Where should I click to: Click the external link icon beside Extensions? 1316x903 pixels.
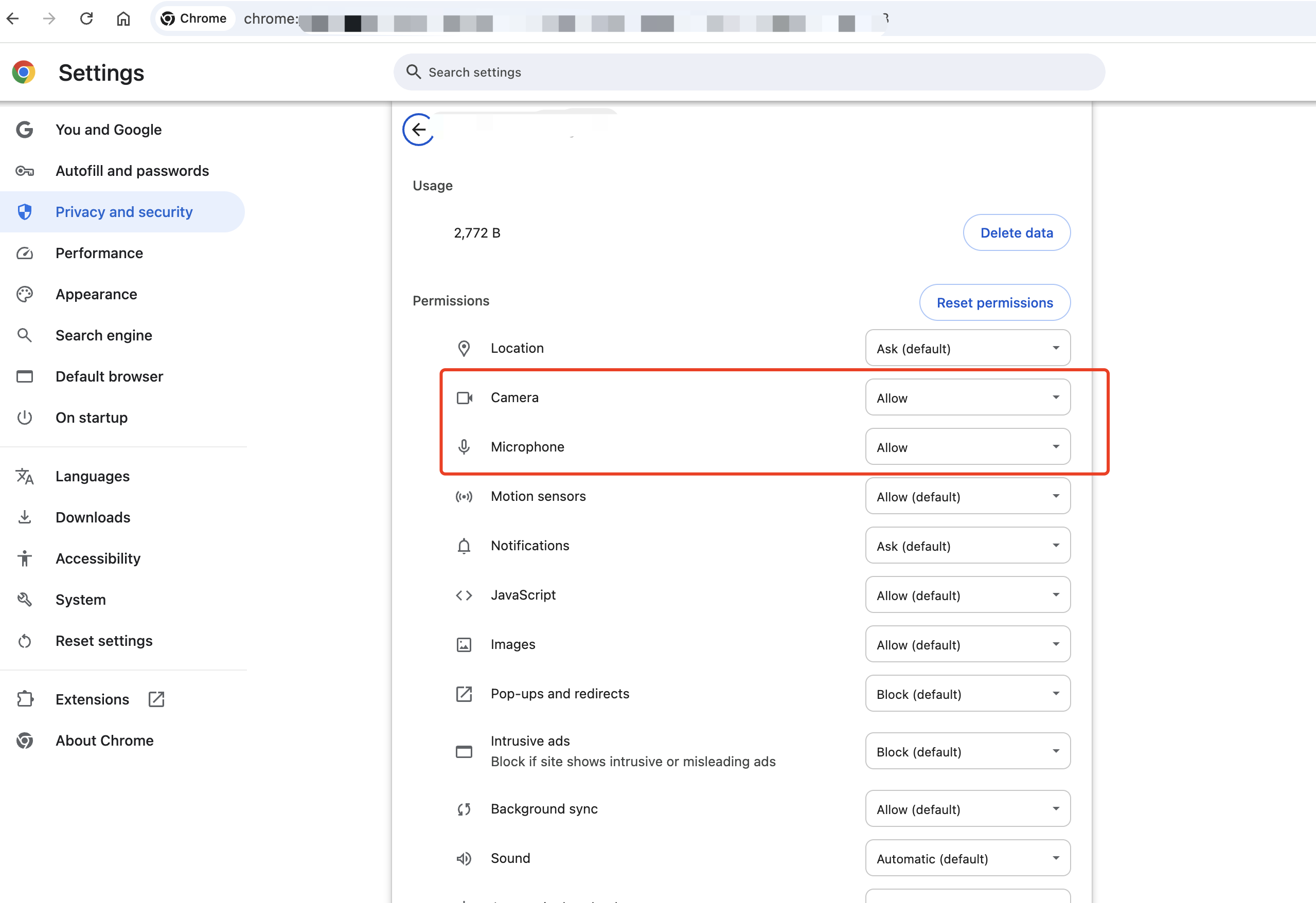pos(156,699)
